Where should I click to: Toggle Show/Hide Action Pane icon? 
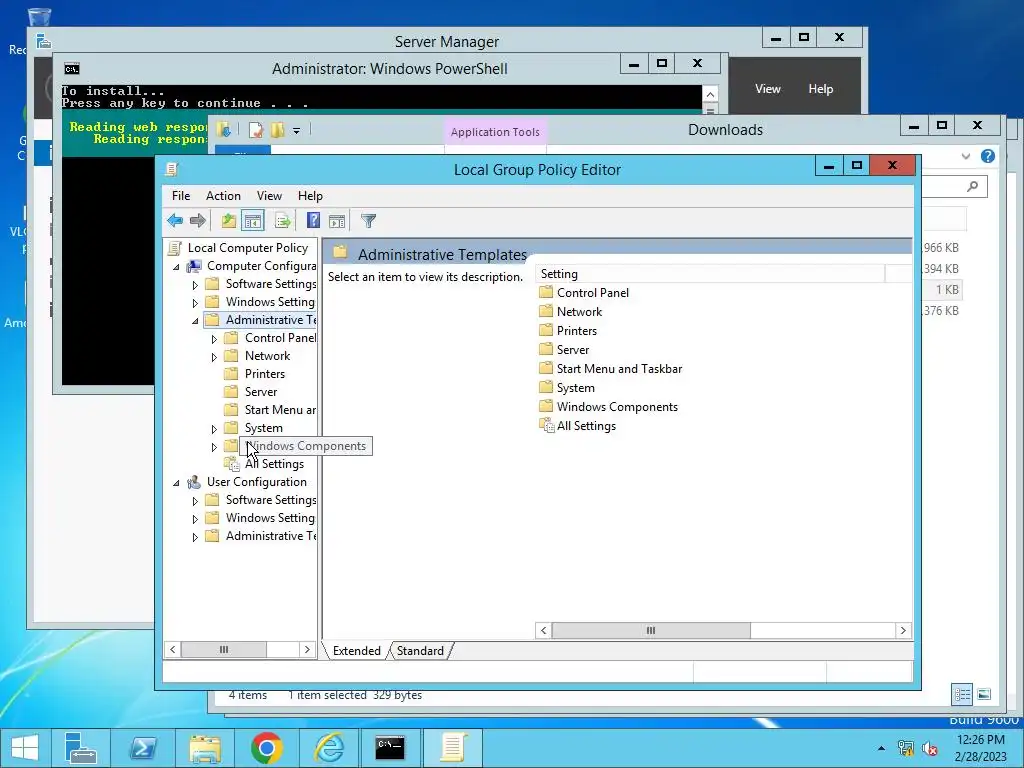coord(337,221)
